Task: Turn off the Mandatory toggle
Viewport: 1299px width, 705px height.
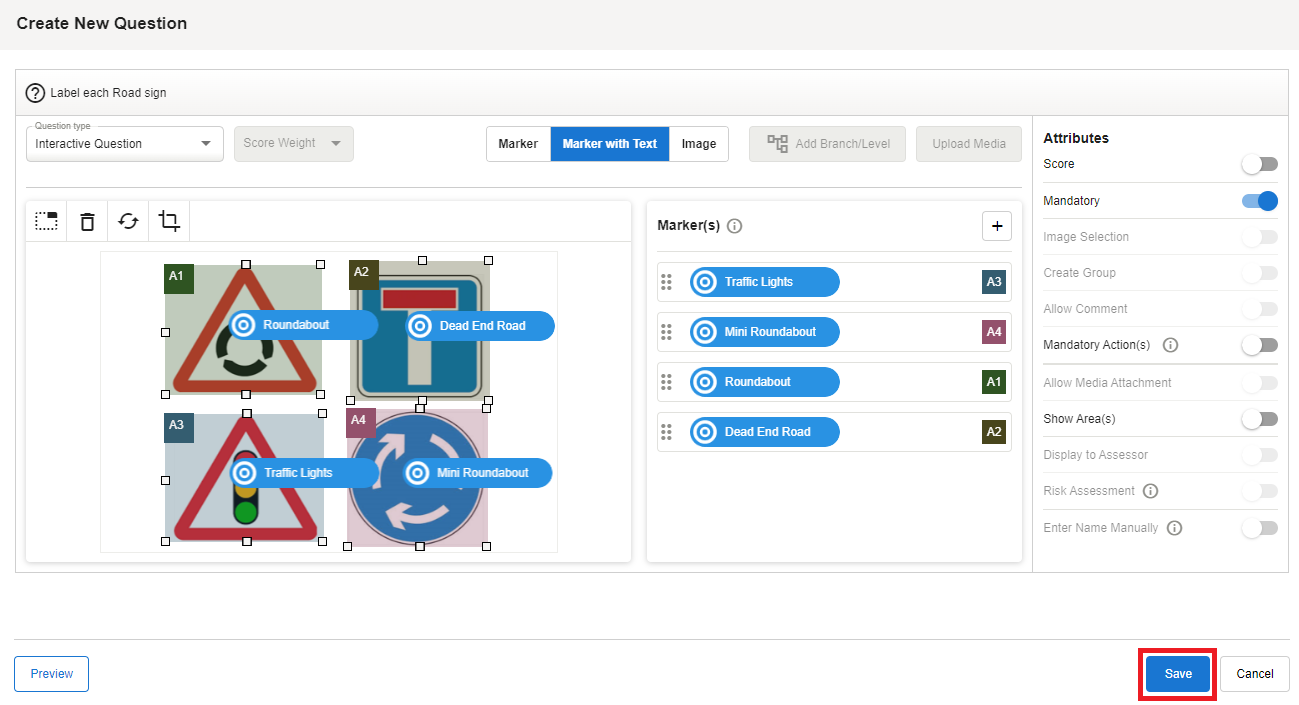Action: pos(1259,201)
